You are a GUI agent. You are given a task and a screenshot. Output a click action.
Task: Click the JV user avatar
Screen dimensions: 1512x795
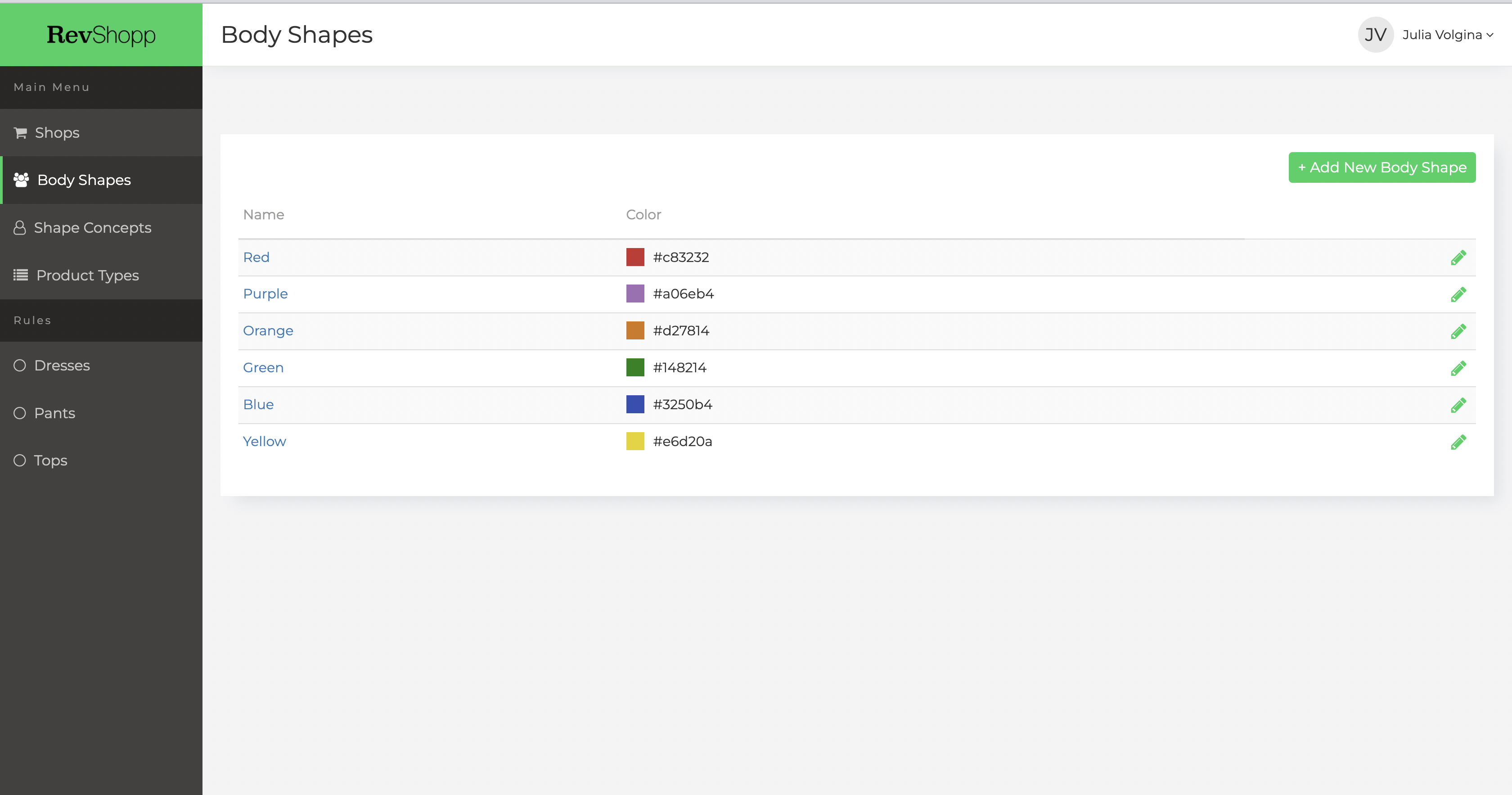coord(1375,35)
